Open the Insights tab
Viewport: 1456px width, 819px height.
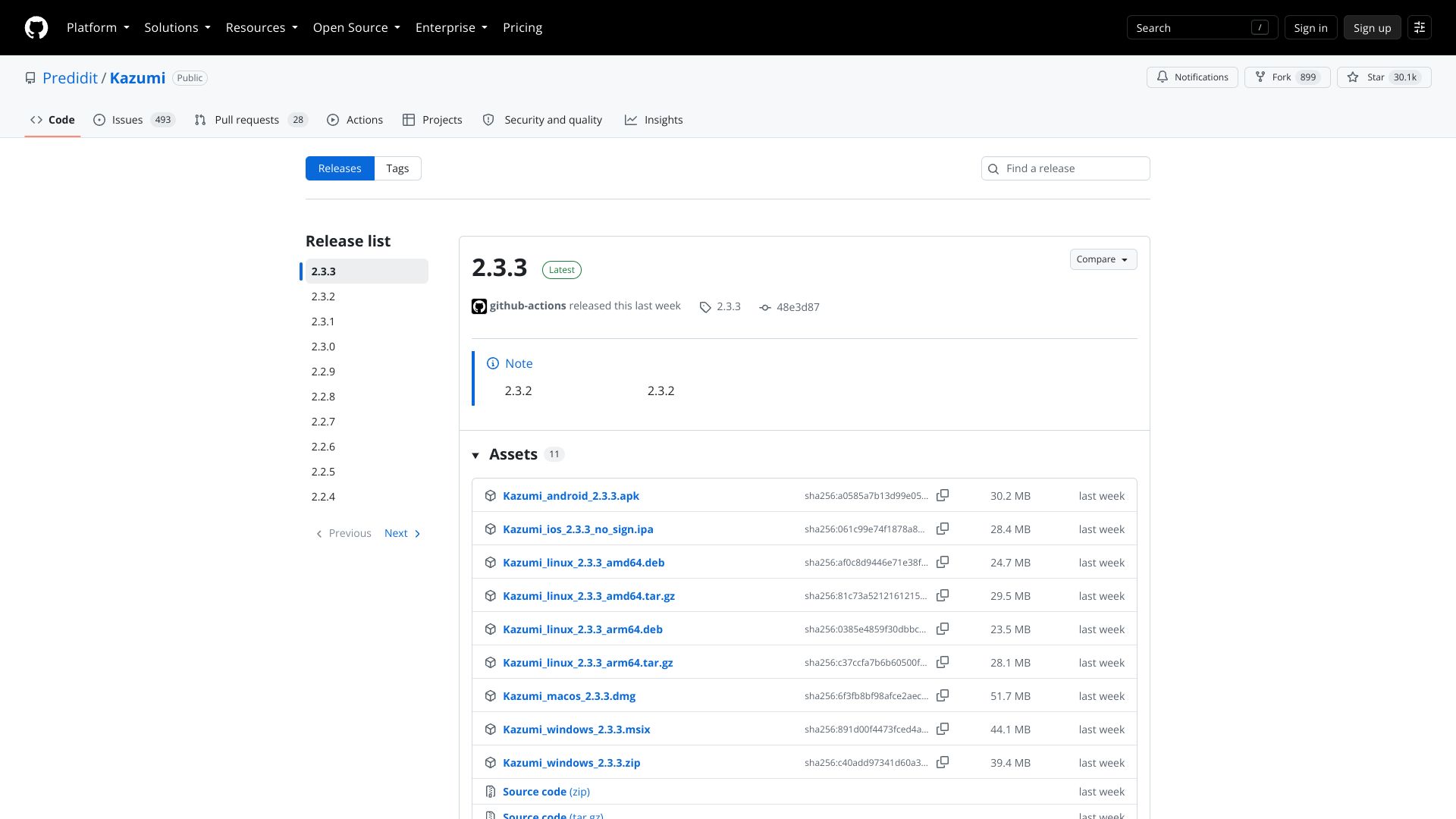pos(654,120)
